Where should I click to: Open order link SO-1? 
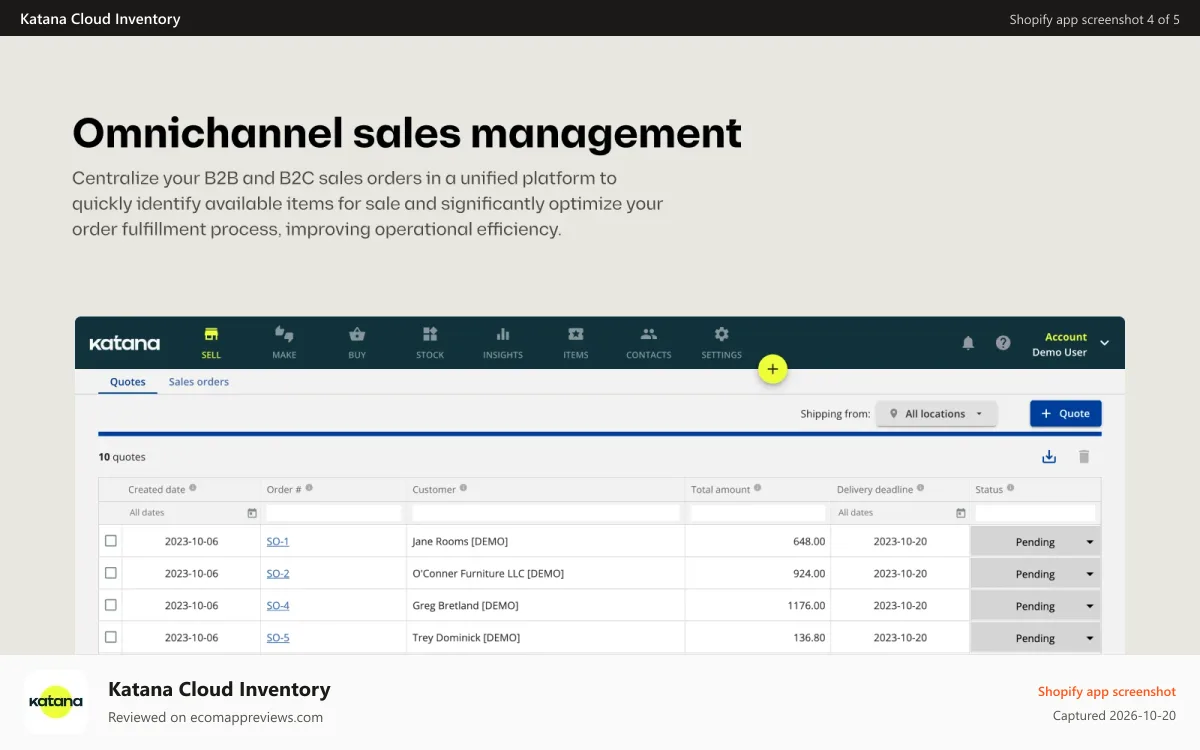point(278,541)
